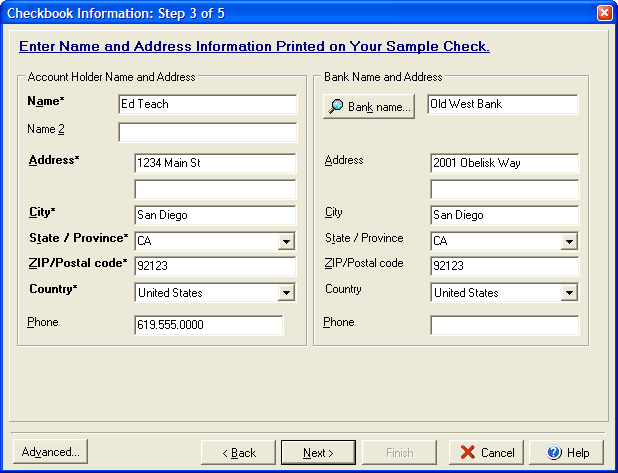Image resolution: width=618 pixels, height=473 pixels.
Task: Open Help with the question mark button
Action: 566,452
